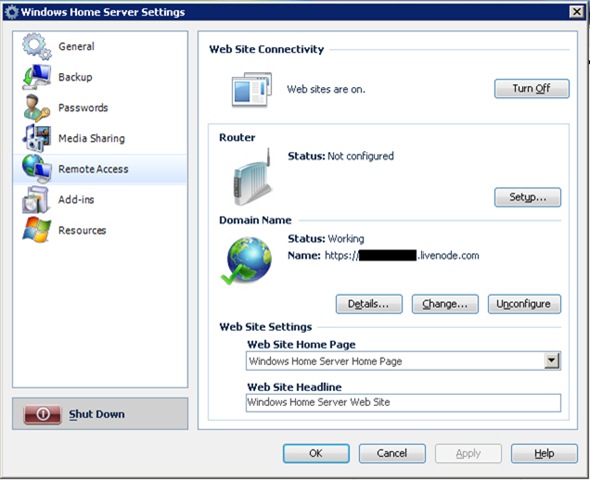This screenshot has height=480, width=590.
Task: Click the Web Site Home Page label
Action: coord(301,345)
